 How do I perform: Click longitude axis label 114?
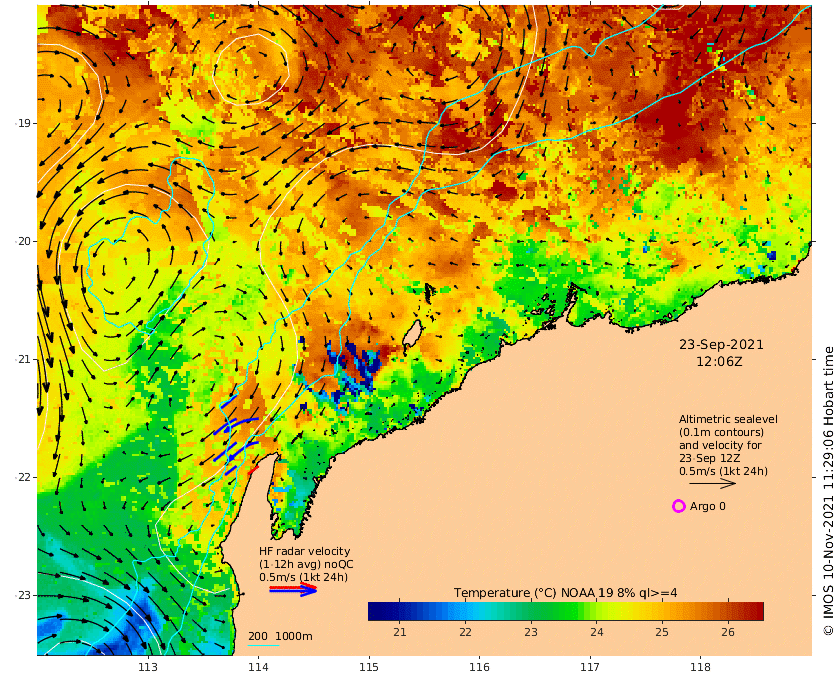[x=258, y=667]
